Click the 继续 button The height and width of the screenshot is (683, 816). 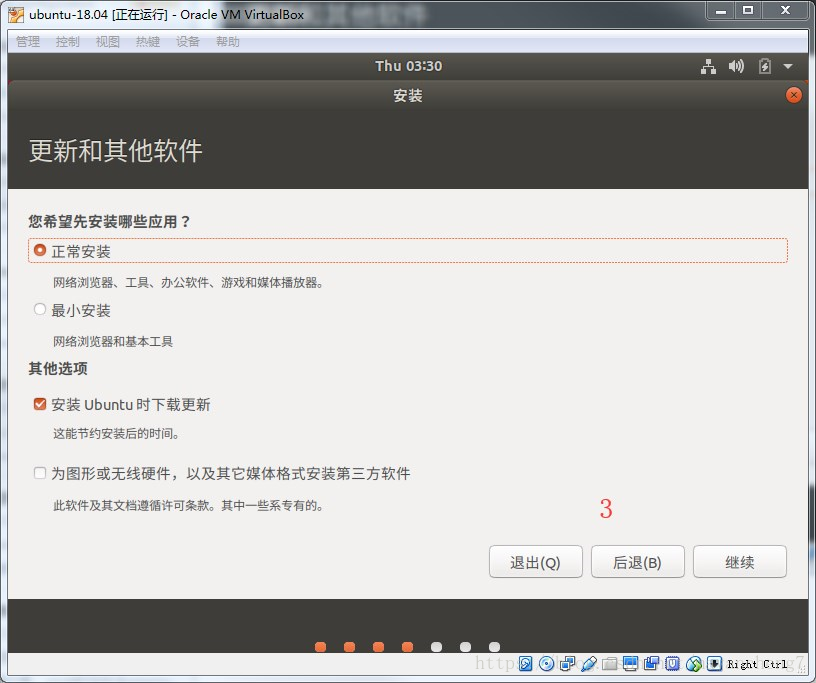click(x=739, y=561)
